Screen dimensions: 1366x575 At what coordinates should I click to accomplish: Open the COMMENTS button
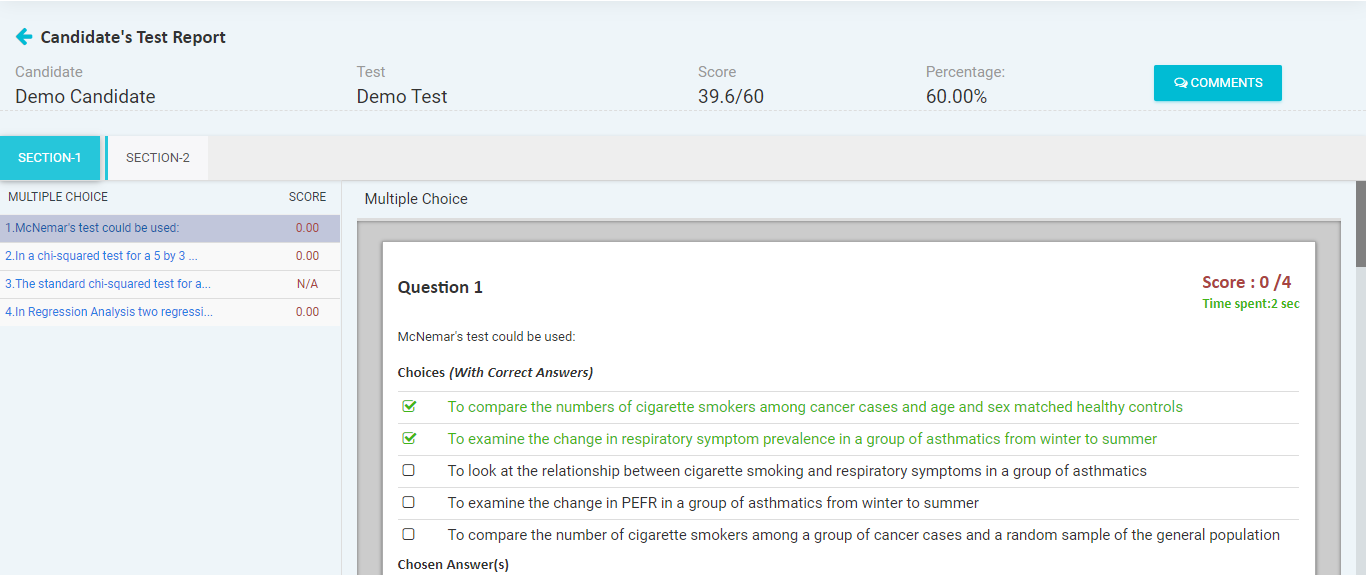(1217, 83)
